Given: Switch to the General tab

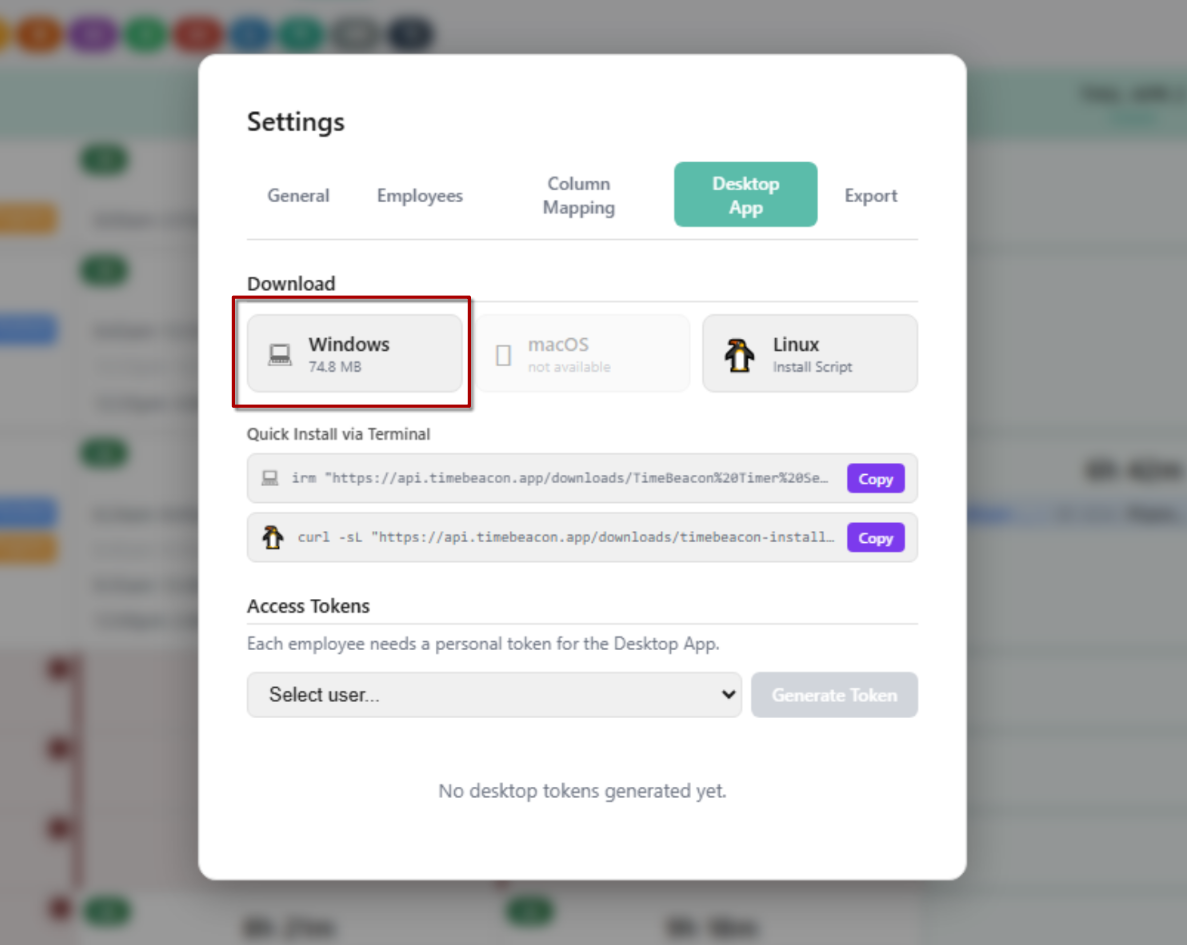Looking at the screenshot, I should pos(298,195).
